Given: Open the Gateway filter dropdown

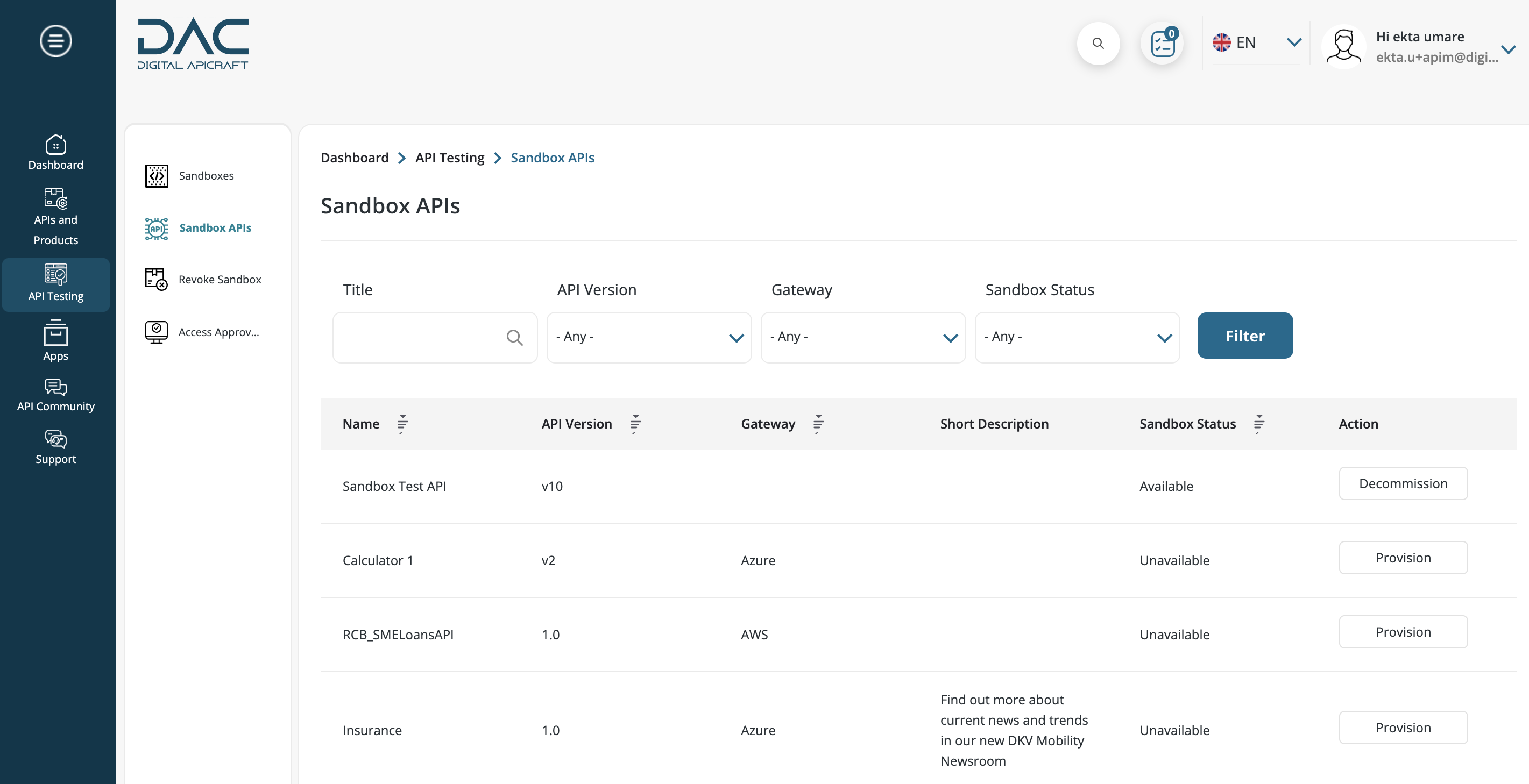Looking at the screenshot, I should pyautogui.click(x=863, y=338).
